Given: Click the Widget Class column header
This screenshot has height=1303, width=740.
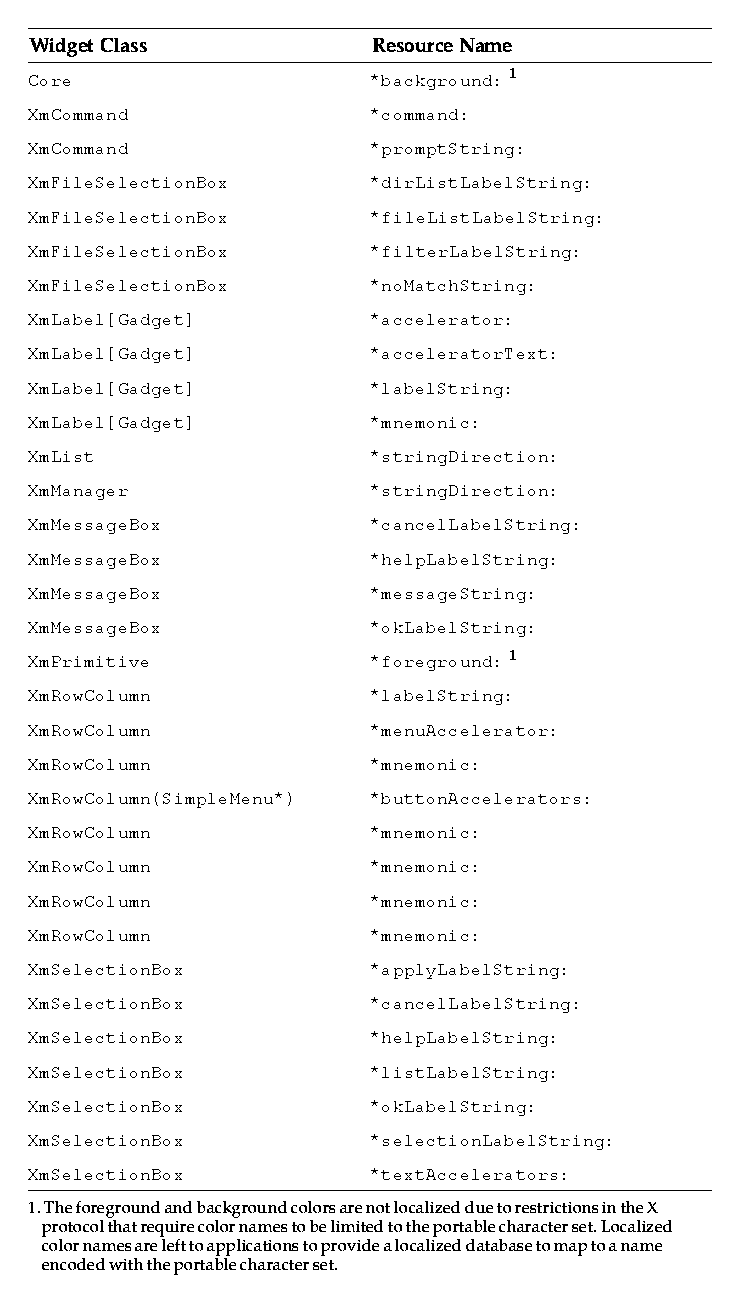Looking at the screenshot, I should 88,45.
